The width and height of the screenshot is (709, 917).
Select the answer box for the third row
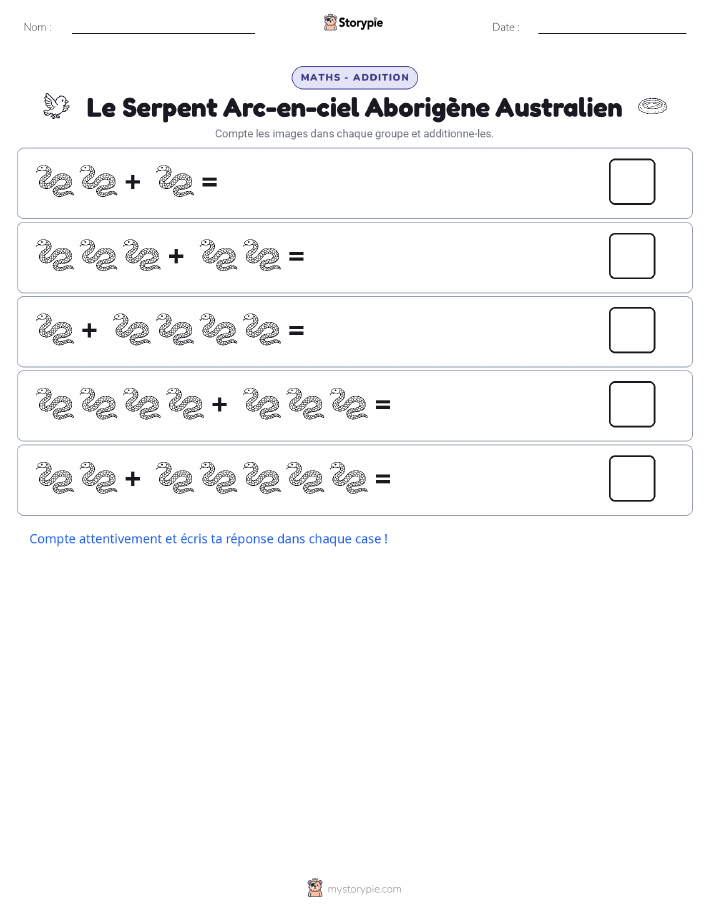pyautogui.click(x=632, y=330)
